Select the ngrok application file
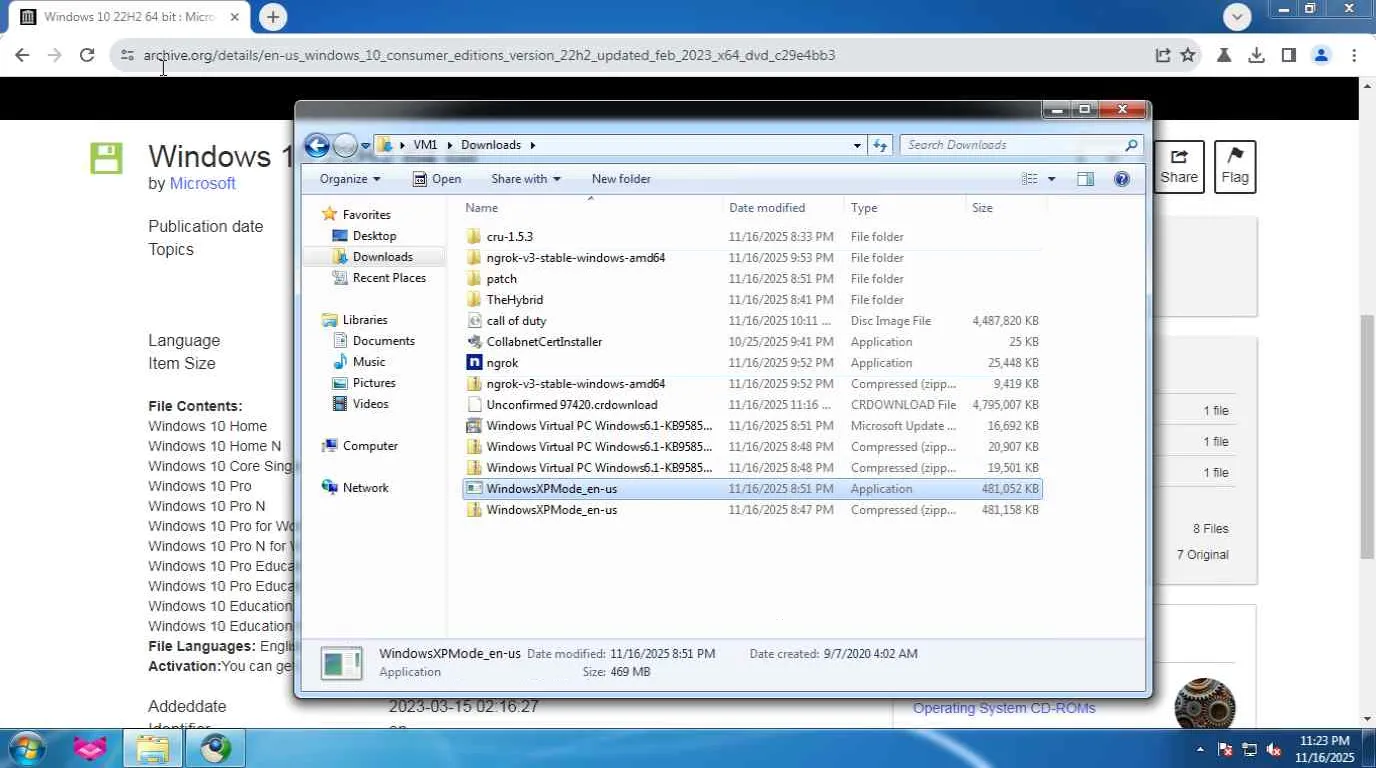1376x768 pixels. coord(752,363)
